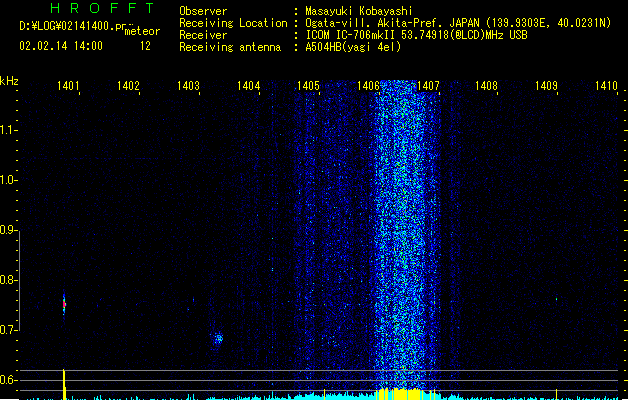Click the 1407 time axis marker

[x=428, y=86]
